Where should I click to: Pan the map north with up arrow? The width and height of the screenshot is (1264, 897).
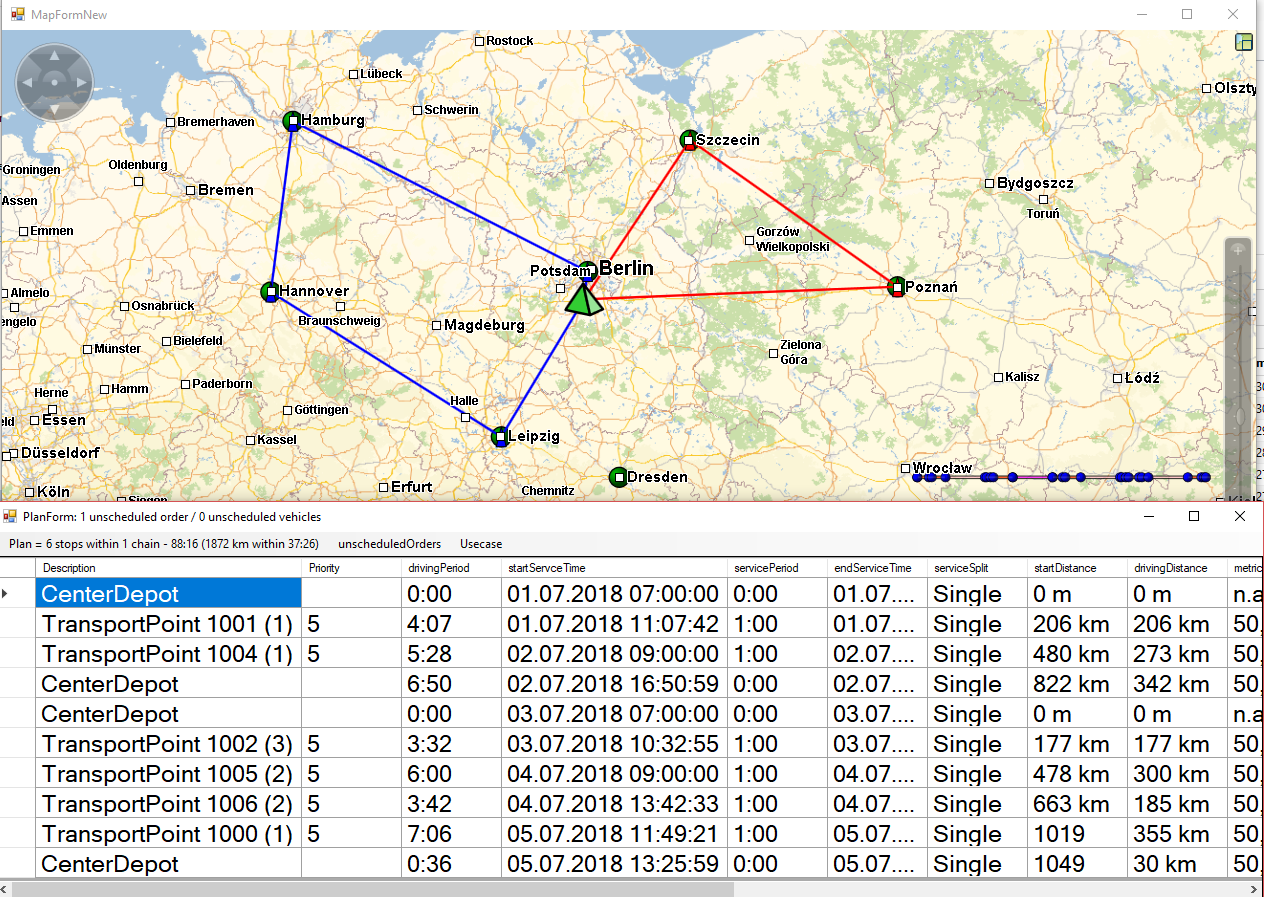[55, 55]
